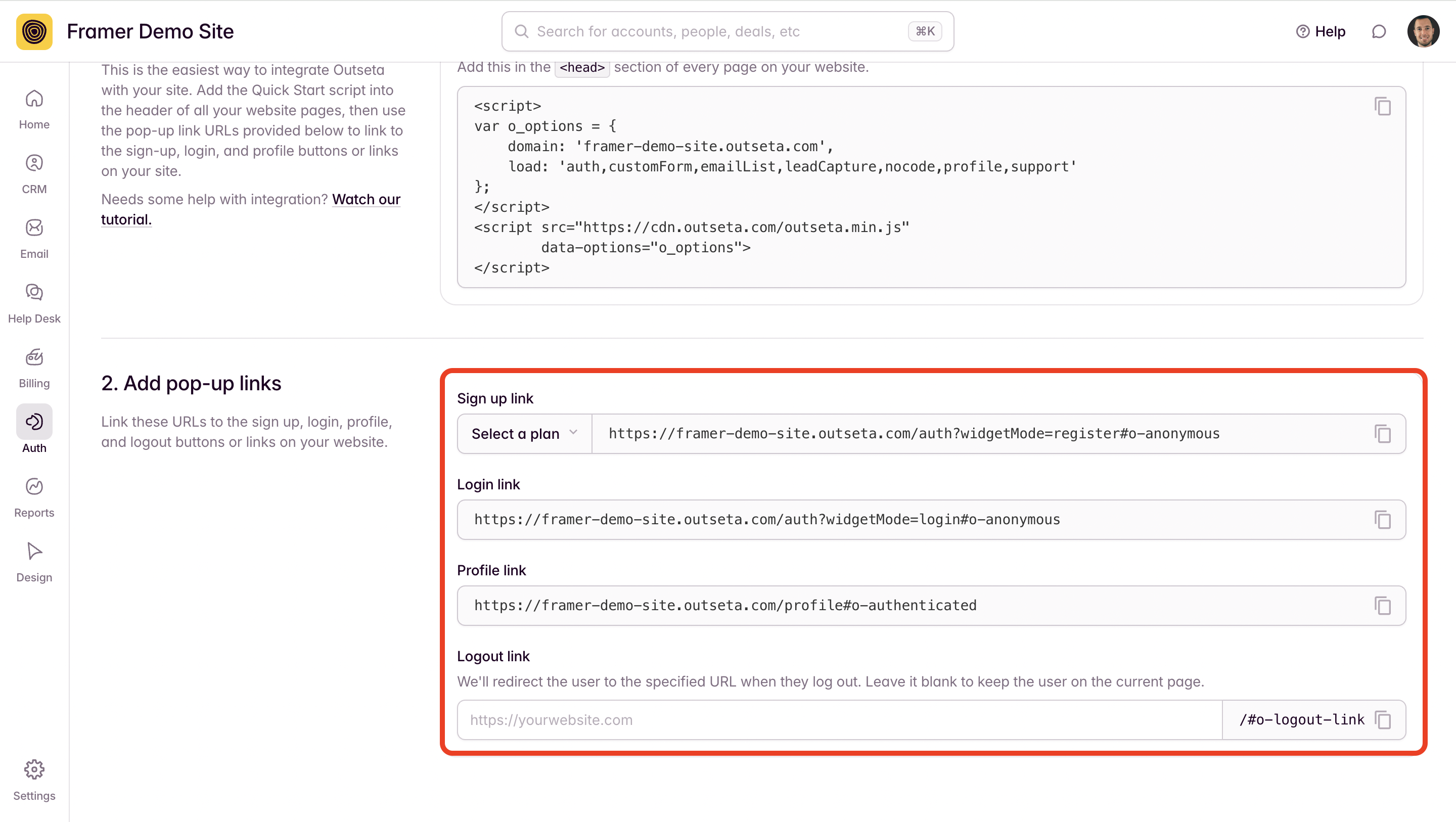Screen dimensions: 1456x822
Task: Expand the Select a plan dropdown
Action: point(524,434)
